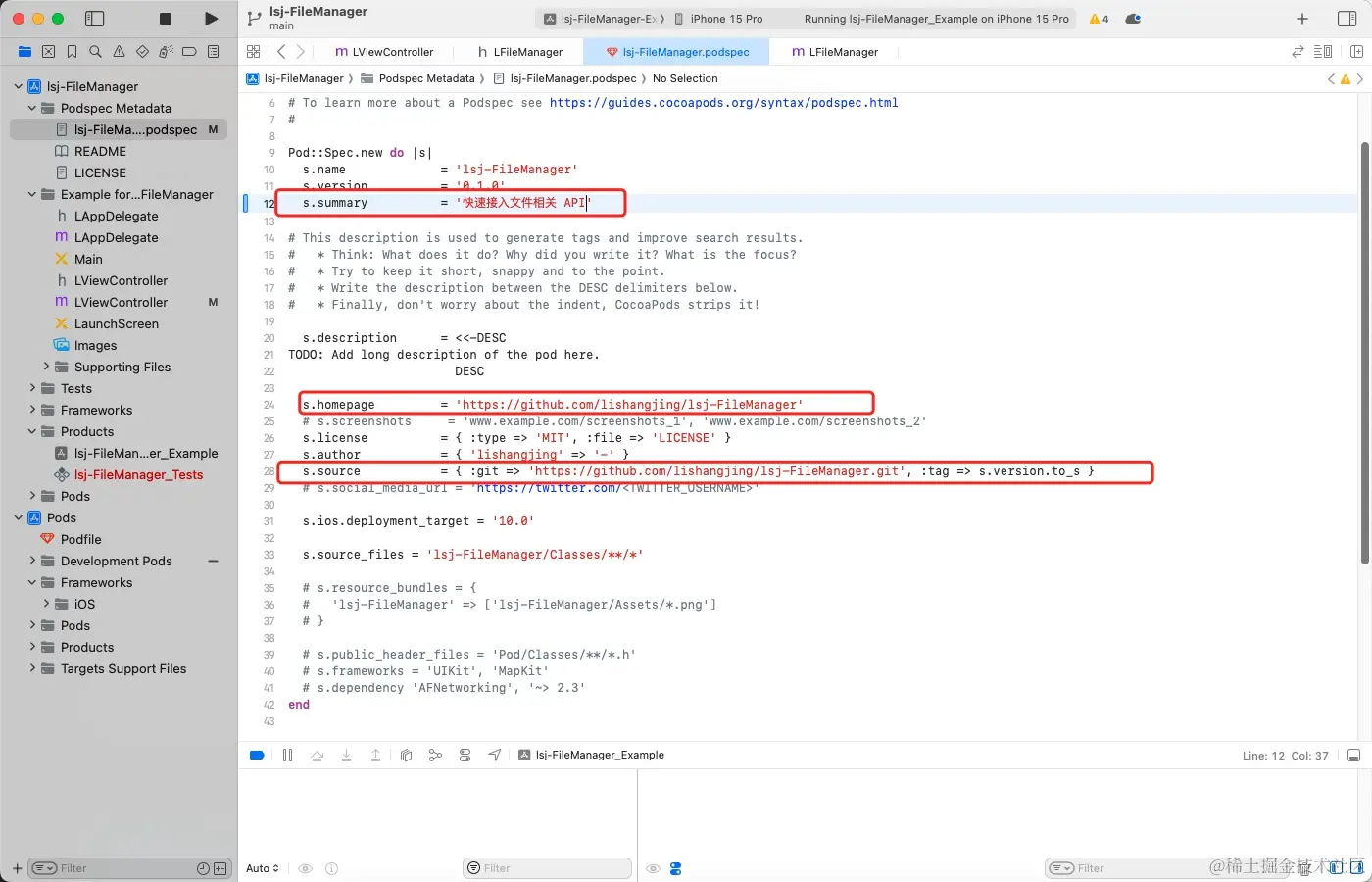Open the Report navigator
The width and height of the screenshot is (1372, 882).
[x=213, y=51]
